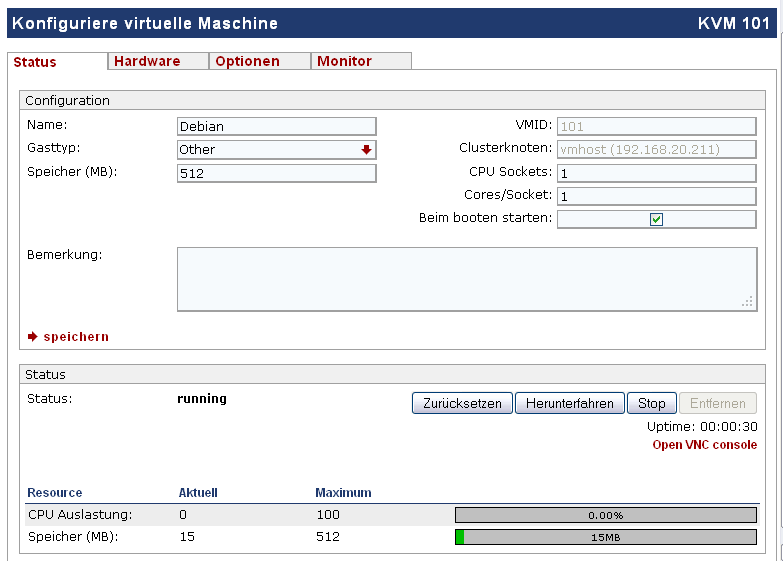Open VNC console link
Screen dimensions: 783x561
coord(705,445)
